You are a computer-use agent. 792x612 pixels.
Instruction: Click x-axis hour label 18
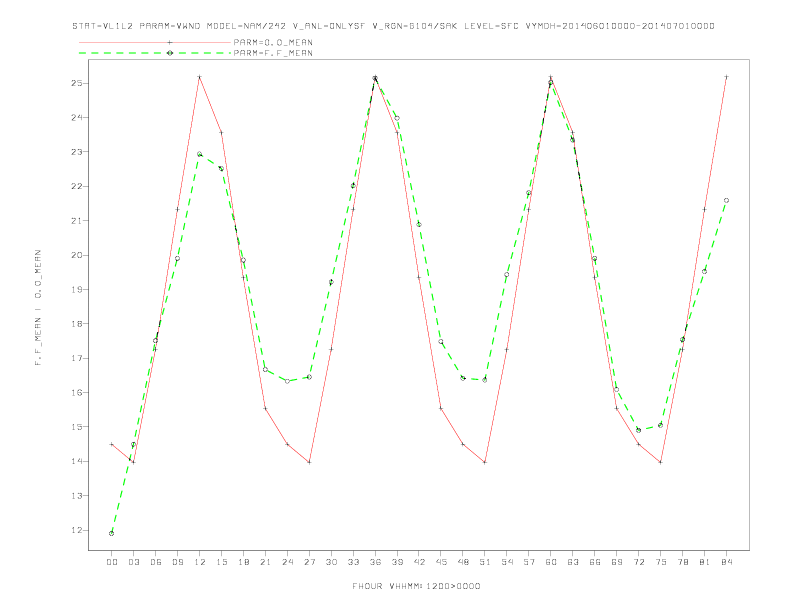243,562
